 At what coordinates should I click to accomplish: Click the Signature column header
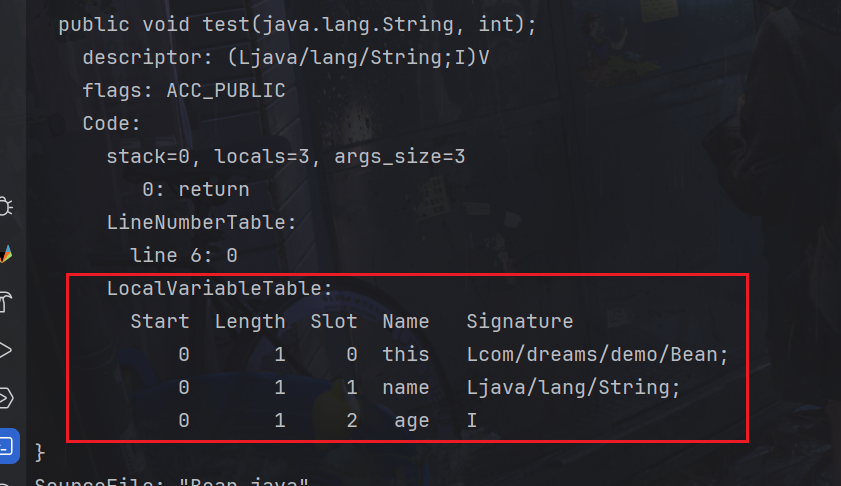point(519,321)
